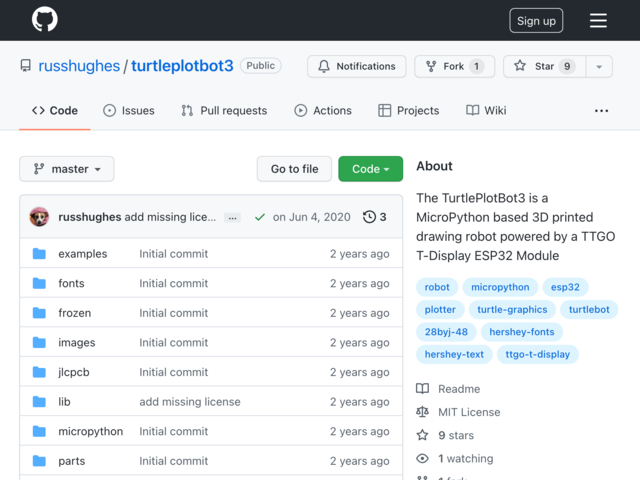
Task: Click the jlcpcb folder icon
Action: [39, 372]
